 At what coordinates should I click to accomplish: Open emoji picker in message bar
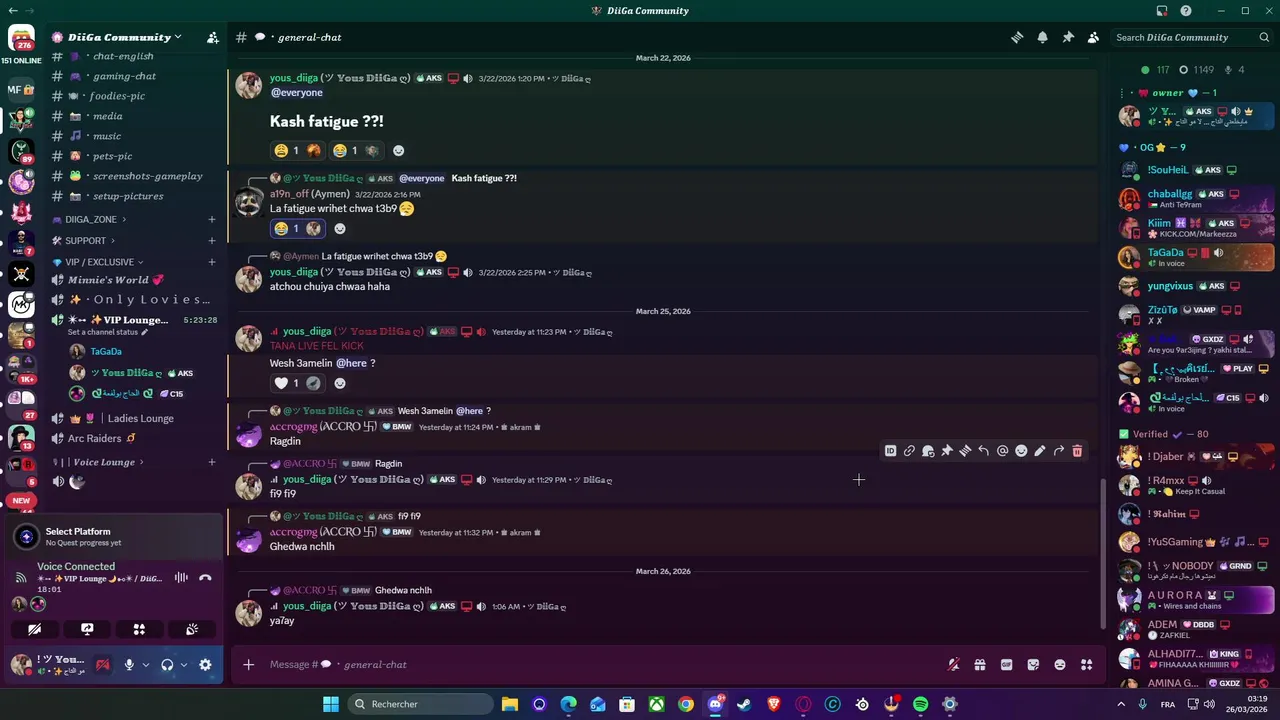pos(1060,664)
